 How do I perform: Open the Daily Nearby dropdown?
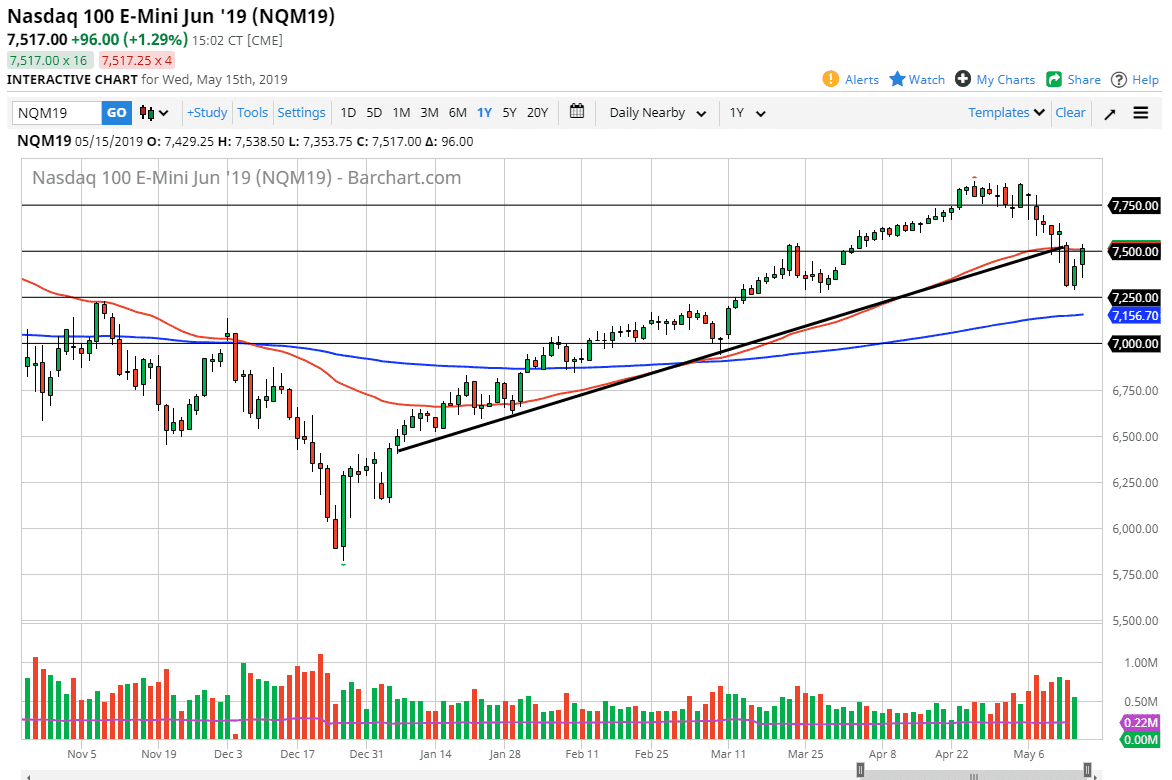tap(655, 113)
